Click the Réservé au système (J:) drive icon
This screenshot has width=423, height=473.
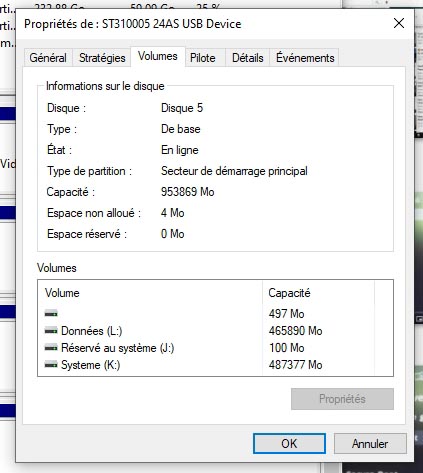click(51, 348)
